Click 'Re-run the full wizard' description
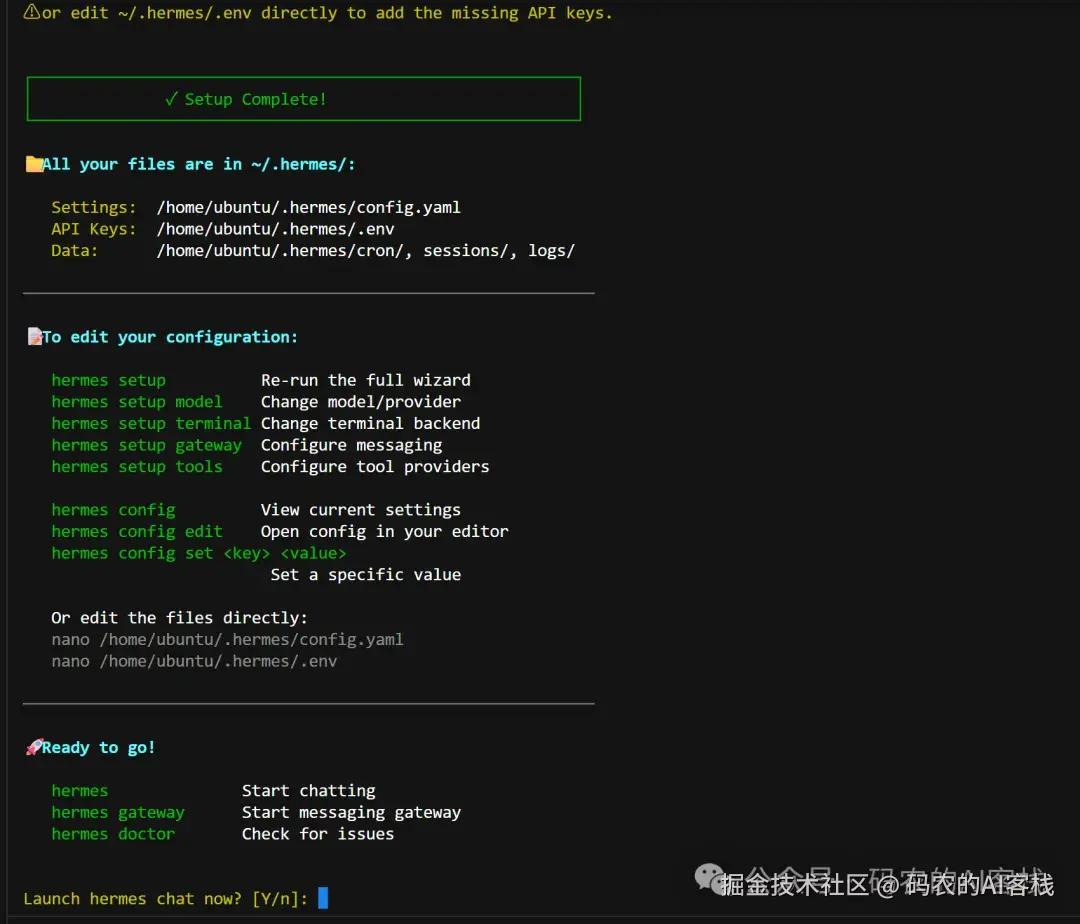Image resolution: width=1080 pixels, height=924 pixels. [366, 380]
